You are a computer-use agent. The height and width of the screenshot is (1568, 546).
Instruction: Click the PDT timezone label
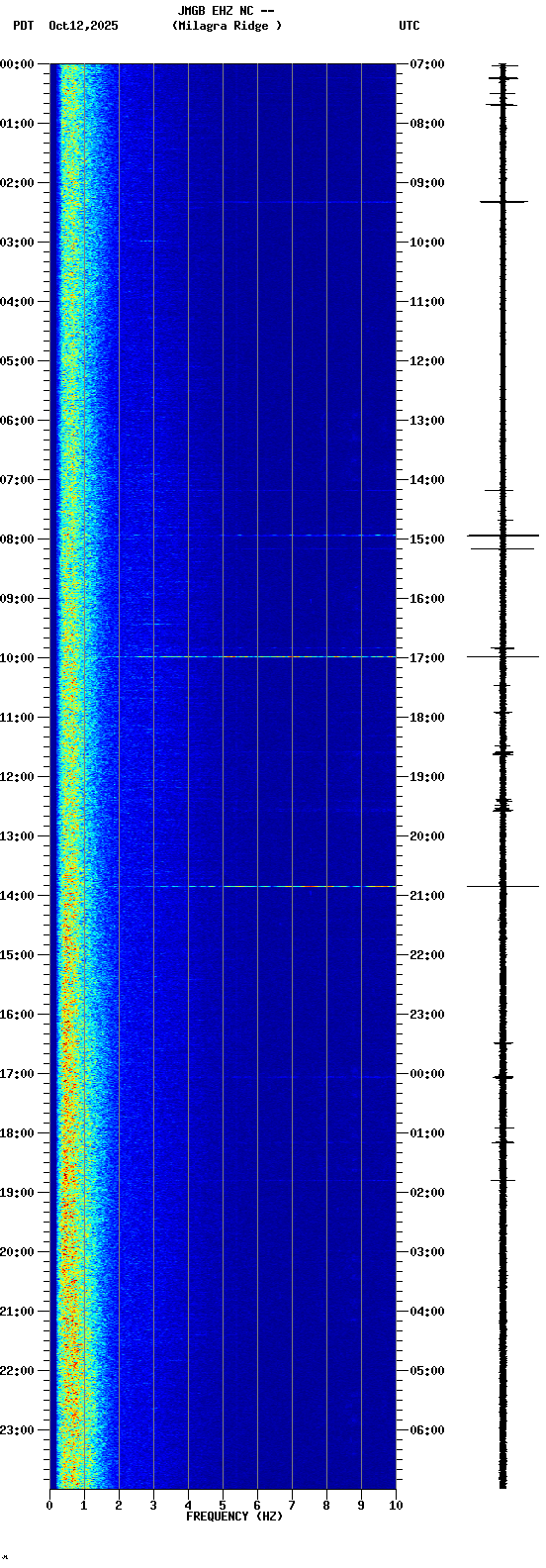tap(23, 26)
